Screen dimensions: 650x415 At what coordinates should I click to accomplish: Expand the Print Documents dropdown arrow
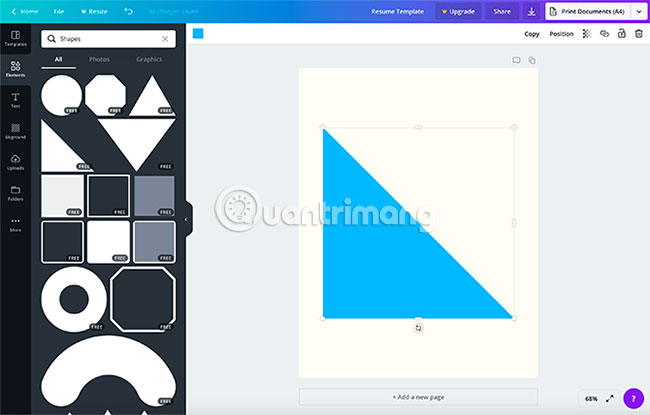(x=639, y=12)
